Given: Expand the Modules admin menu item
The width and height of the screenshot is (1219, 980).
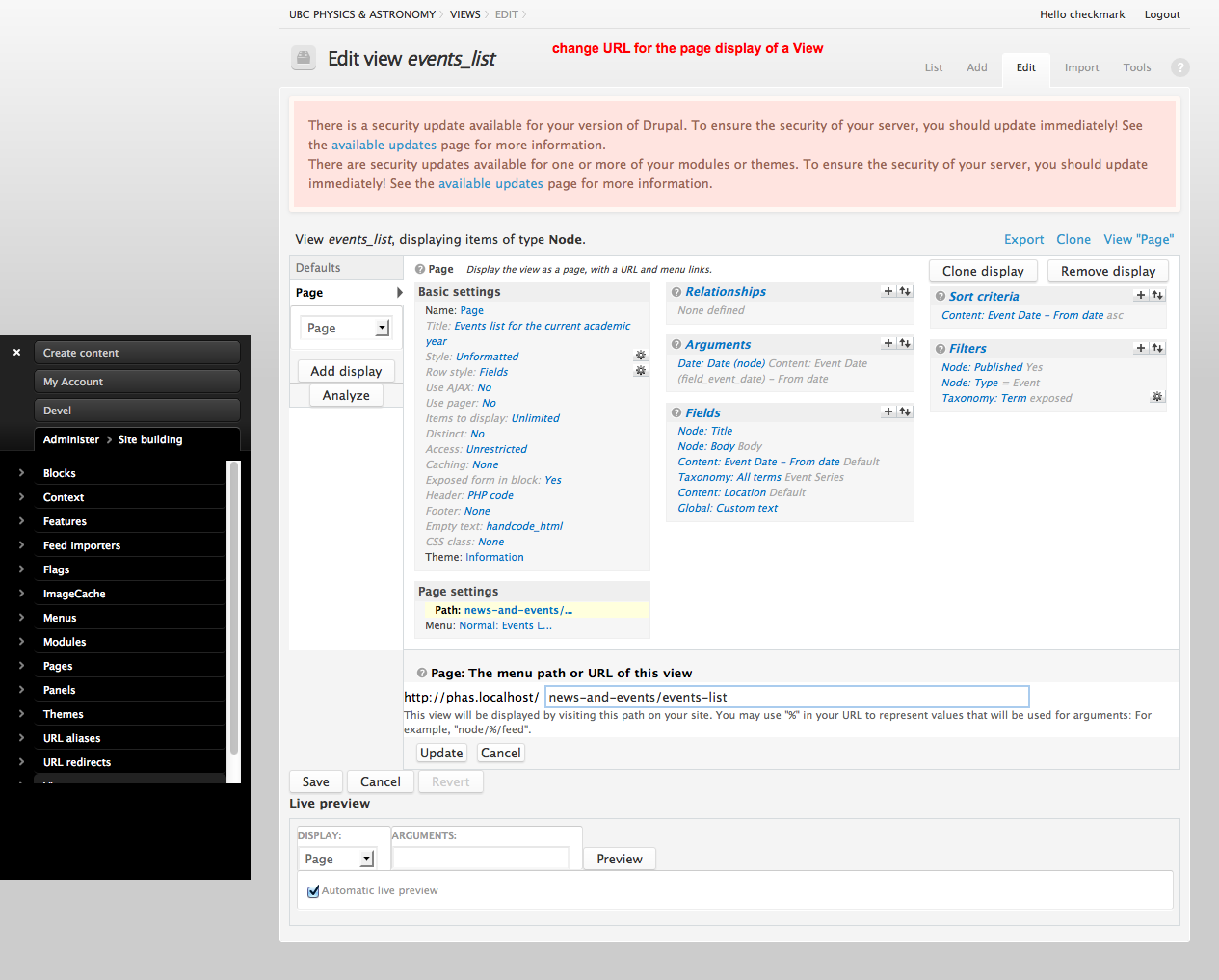Looking at the screenshot, I should [22, 642].
